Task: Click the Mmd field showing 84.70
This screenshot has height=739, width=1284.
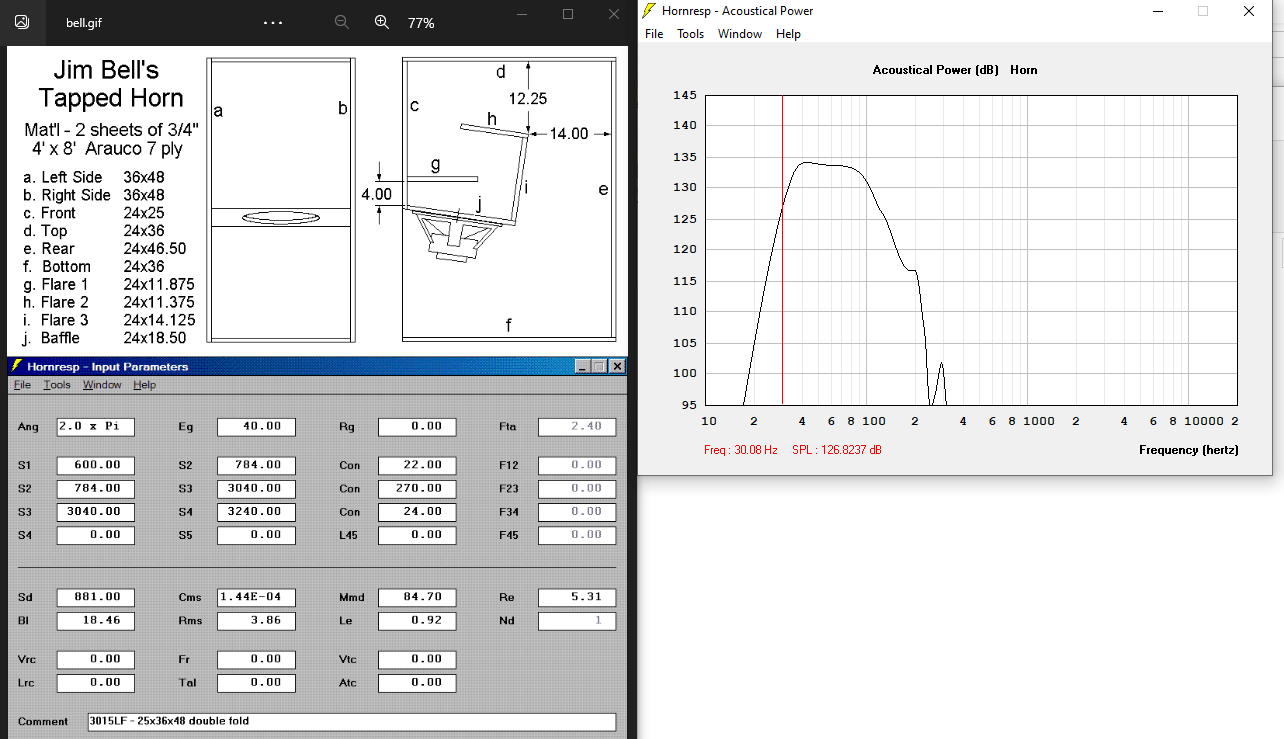Action: [x=417, y=597]
